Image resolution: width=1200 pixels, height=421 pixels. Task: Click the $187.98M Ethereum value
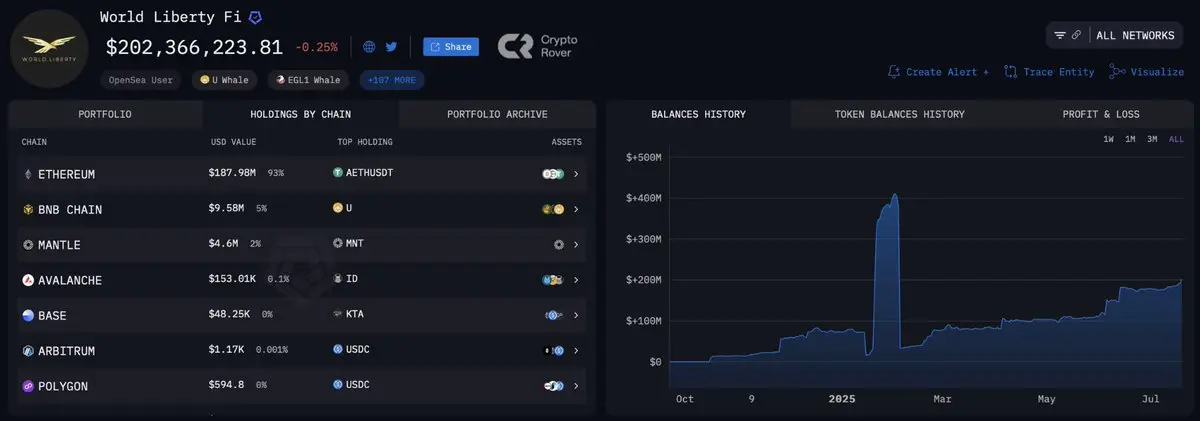(232, 173)
